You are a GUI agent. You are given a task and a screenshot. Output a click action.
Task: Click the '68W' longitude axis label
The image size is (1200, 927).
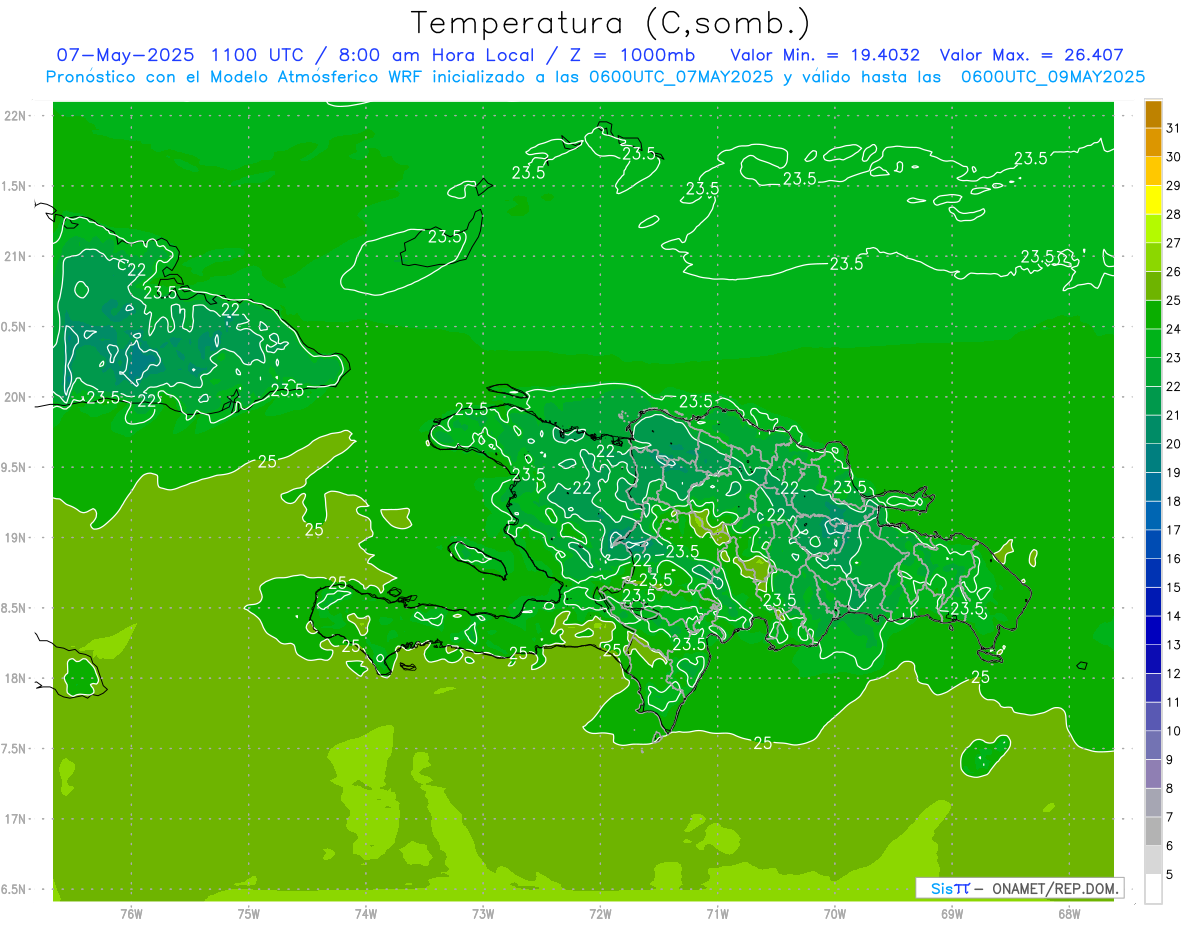click(x=1069, y=913)
